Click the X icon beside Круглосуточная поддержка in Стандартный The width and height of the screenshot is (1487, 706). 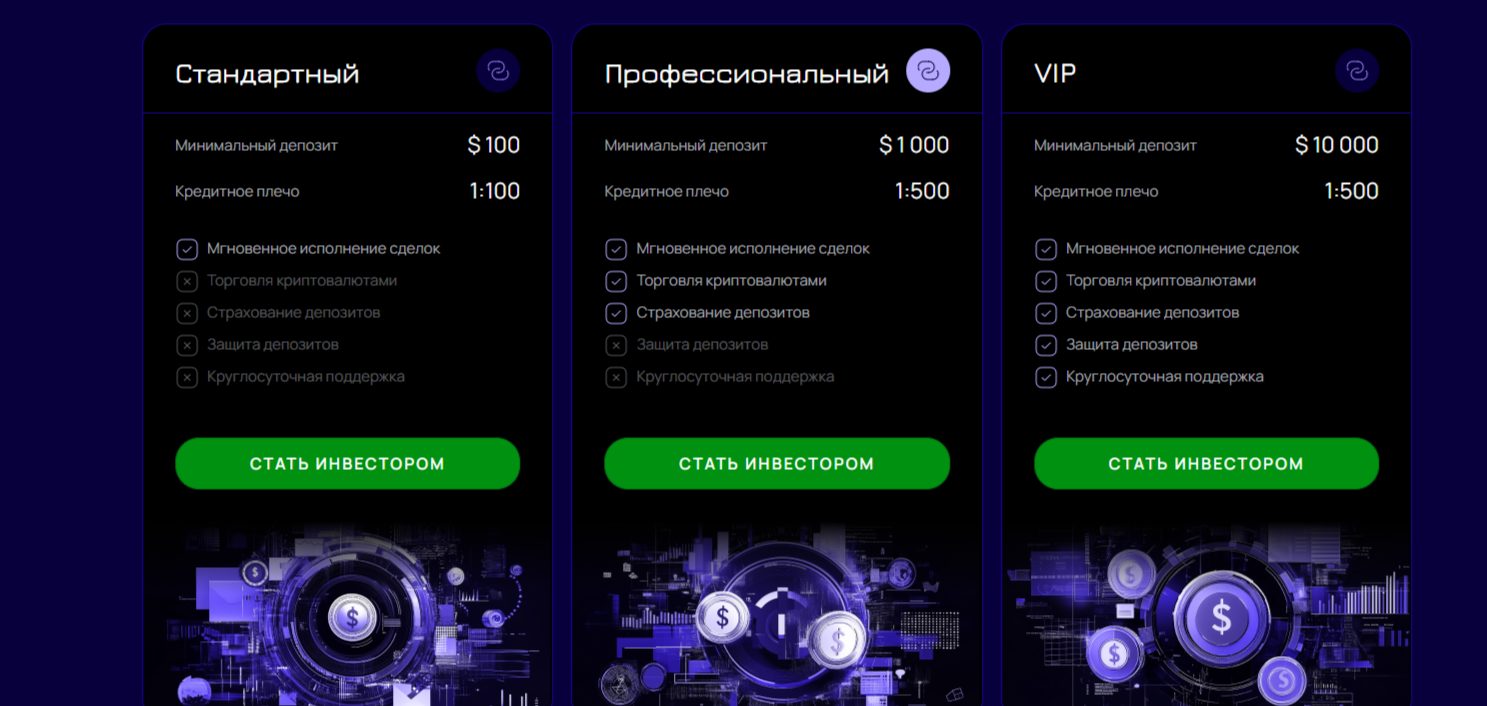tap(187, 377)
